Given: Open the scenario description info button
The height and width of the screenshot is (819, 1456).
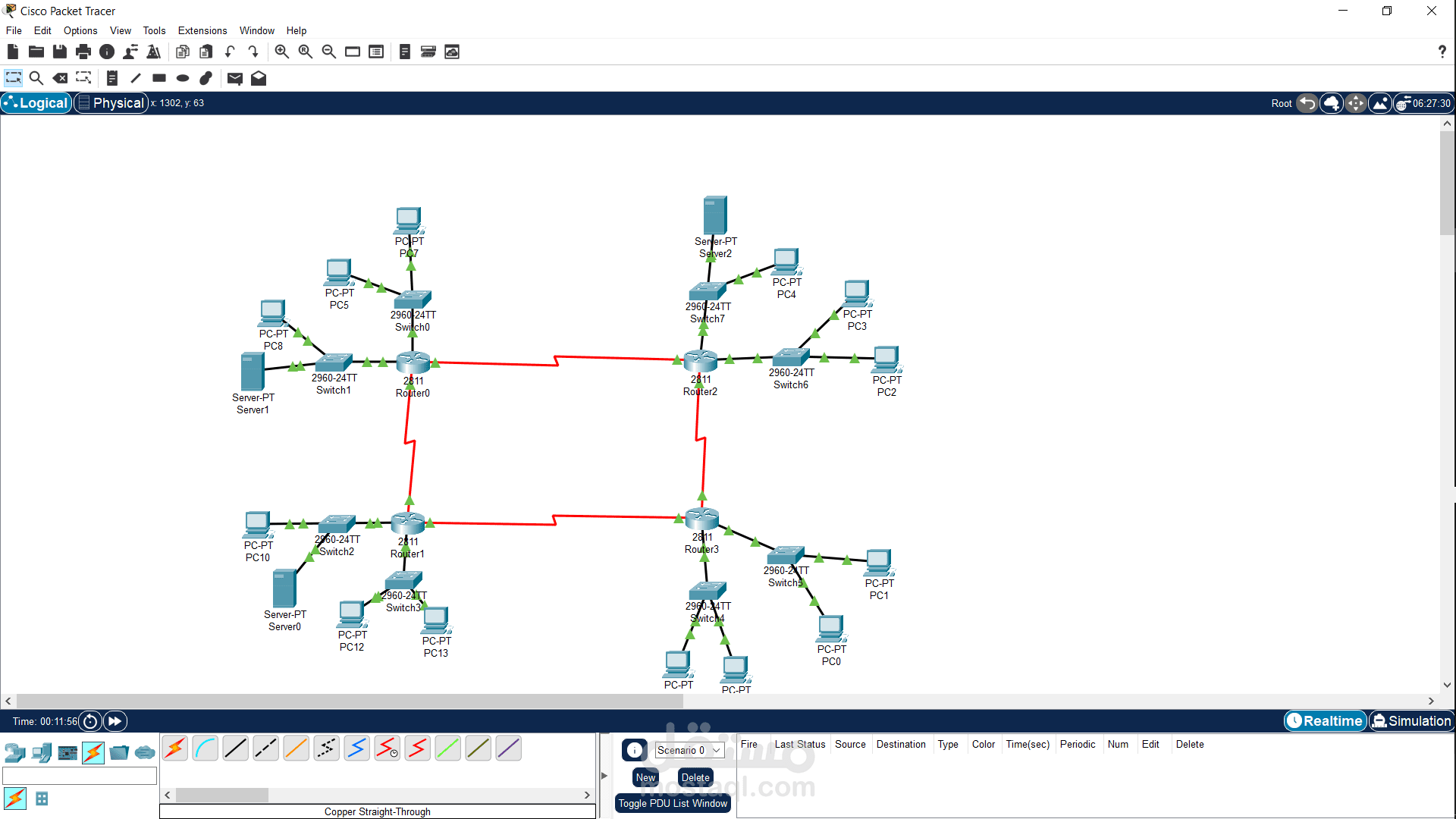Looking at the screenshot, I should tap(635, 750).
